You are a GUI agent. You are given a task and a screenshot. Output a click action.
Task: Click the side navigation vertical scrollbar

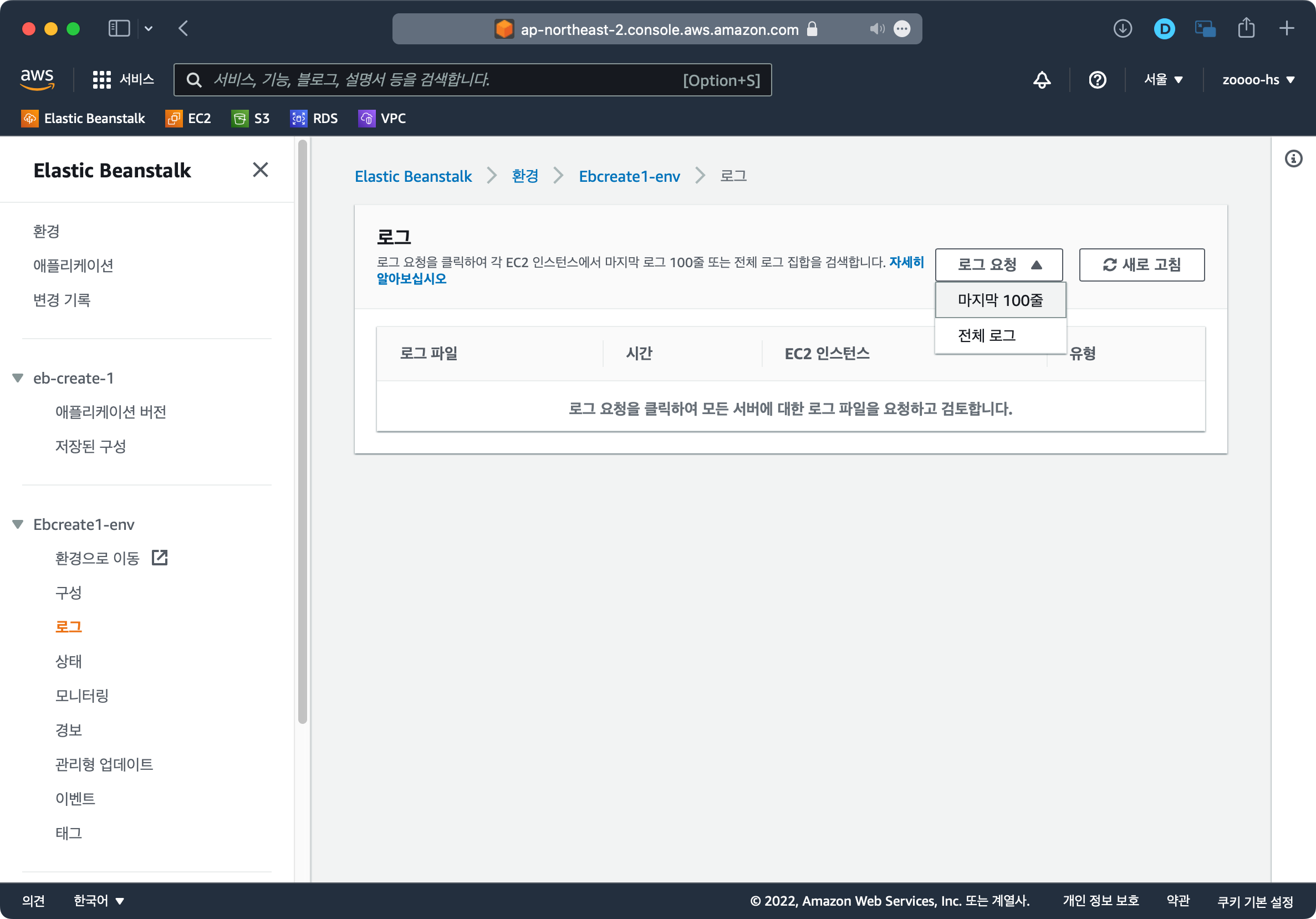tap(303, 432)
